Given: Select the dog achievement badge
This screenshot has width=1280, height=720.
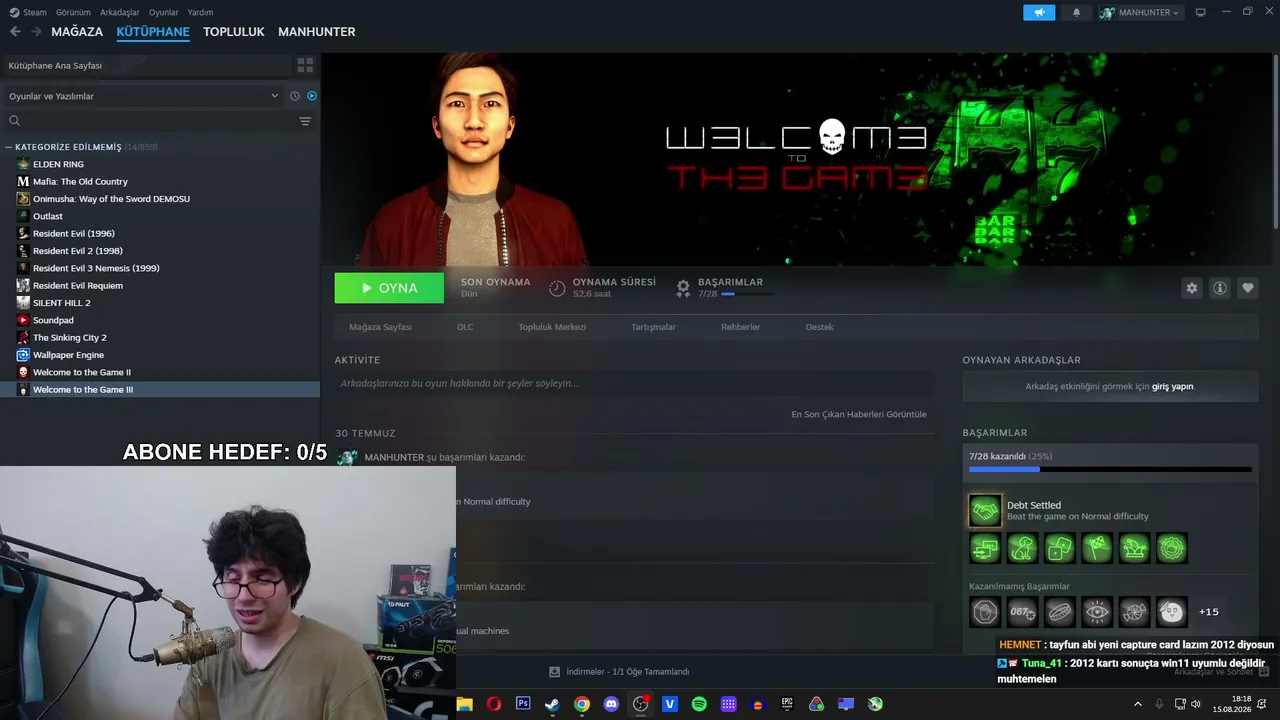Looking at the screenshot, I should 1022,548.
